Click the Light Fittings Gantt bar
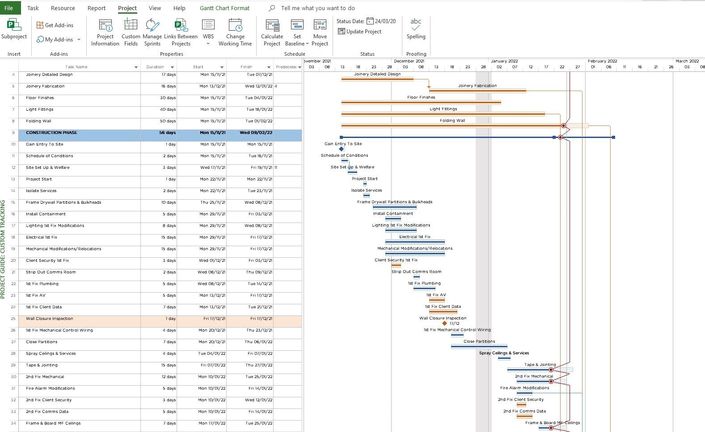705x432 pixels. tap(443, 114)
